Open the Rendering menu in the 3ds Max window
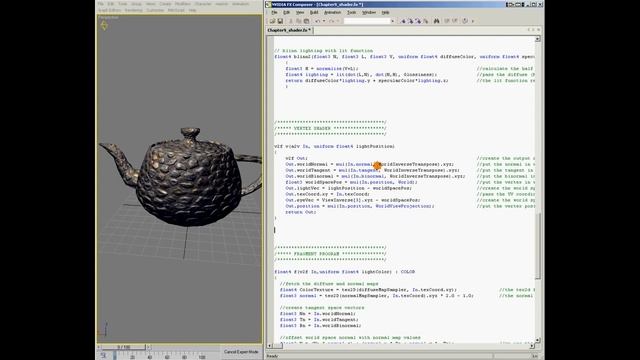The height and width of the screenshot is (360, 640). pos(133,10)
